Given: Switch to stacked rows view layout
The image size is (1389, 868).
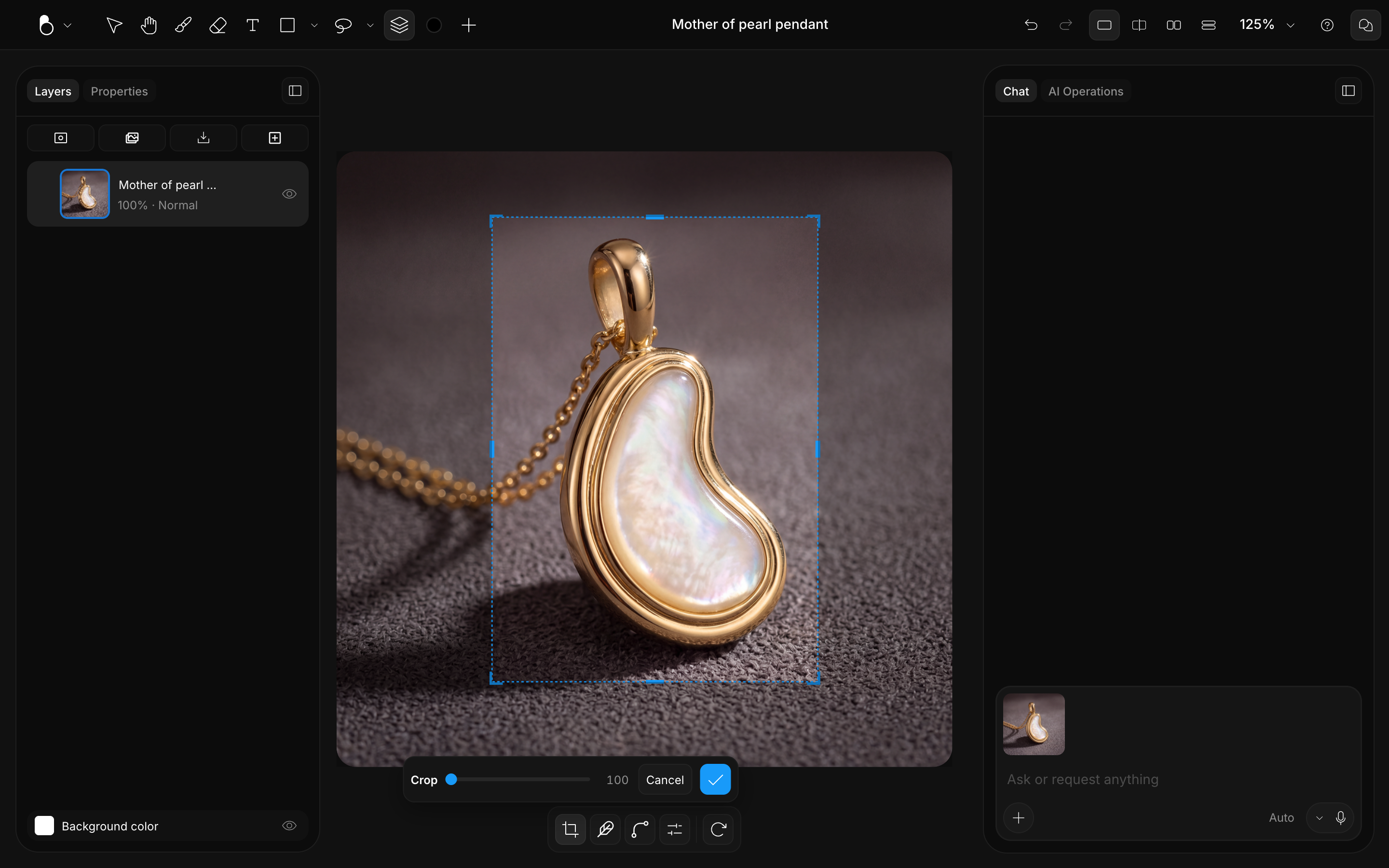Looking at the screenshot, I should (x=1209, y=25).
